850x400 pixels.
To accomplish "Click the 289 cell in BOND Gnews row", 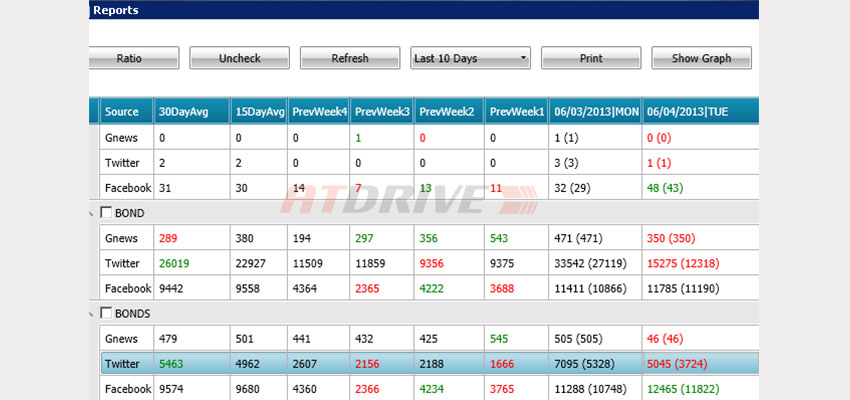I will tap(192, 238).
